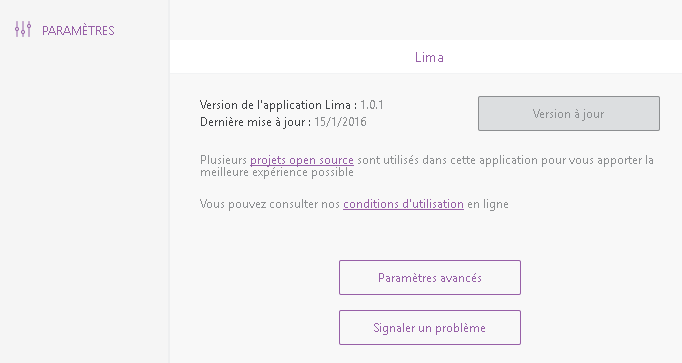The height and width of the screenshot is (363, 682).
Task: Click the sliders icon beside Paramètres
Action: [23, 30]
